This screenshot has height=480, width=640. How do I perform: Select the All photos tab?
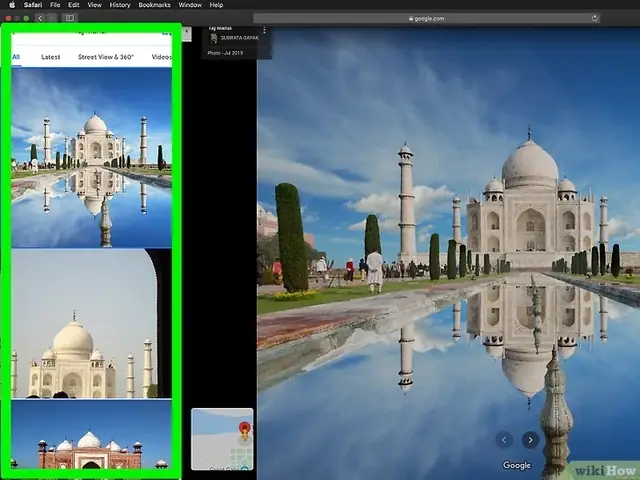click(x=16, y=57)
